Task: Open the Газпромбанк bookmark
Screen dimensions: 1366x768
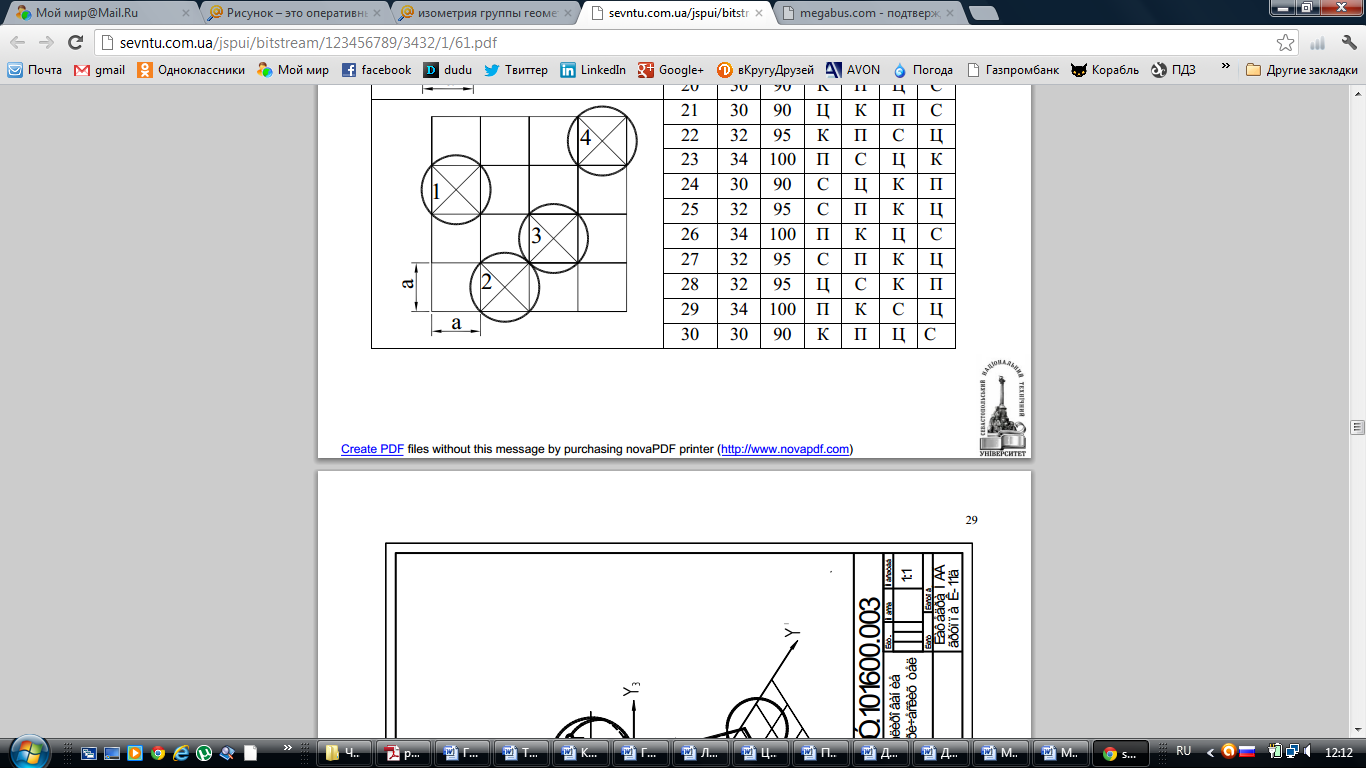Action: coord(1013,70)
